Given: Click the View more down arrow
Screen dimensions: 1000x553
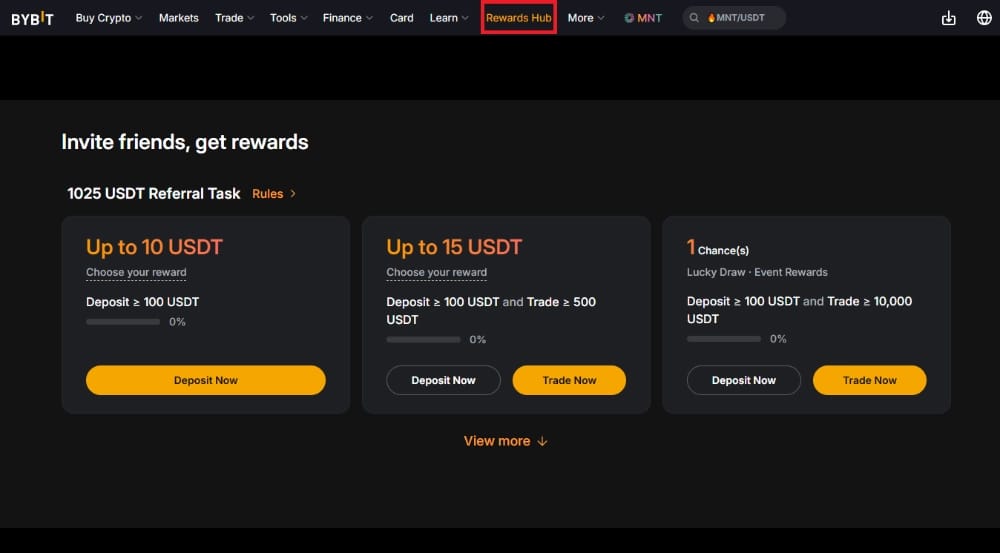Looking at the screenshot, I should pos(542,441).
